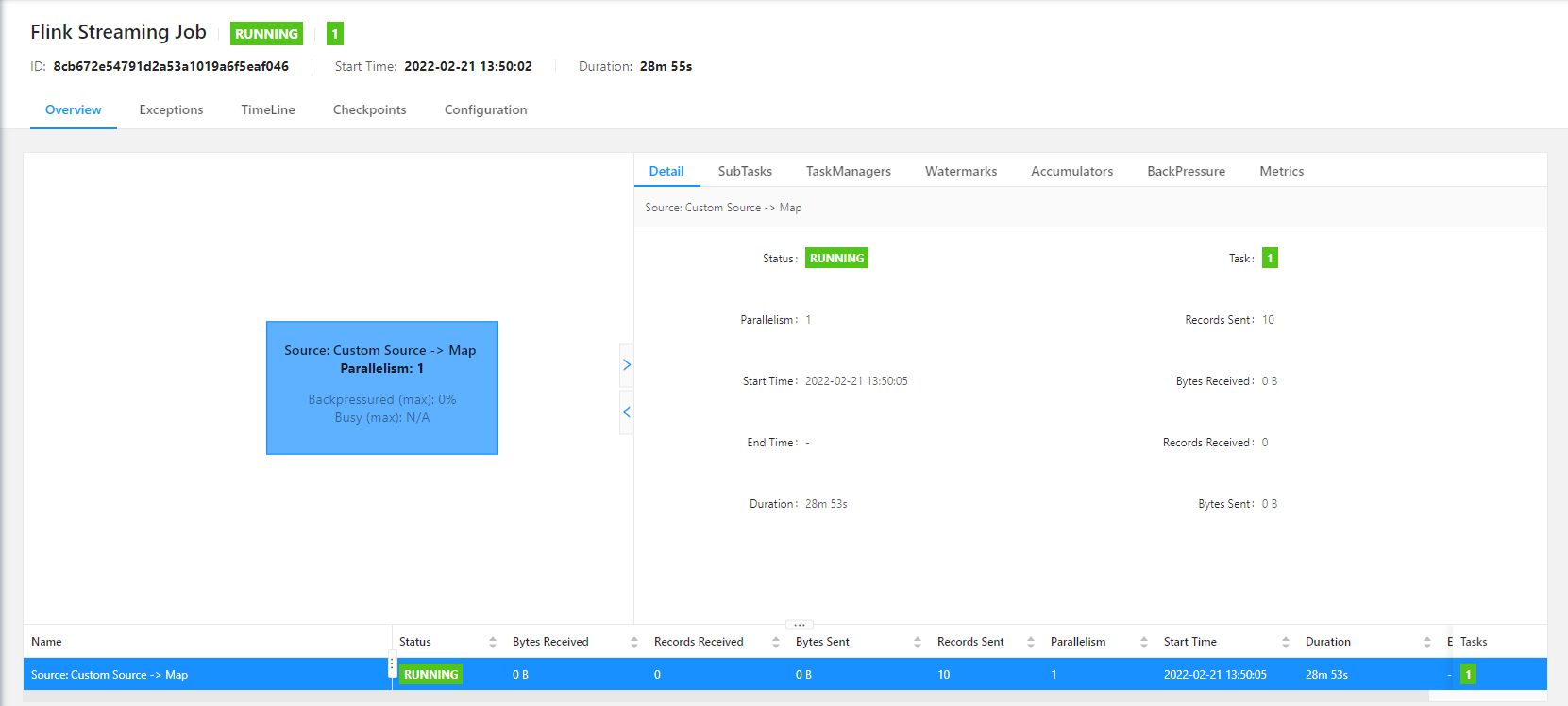The width and height of the screenshot is (1568, 706).
Task: Switch to the Exceptions tab
Action: [171, 109]
